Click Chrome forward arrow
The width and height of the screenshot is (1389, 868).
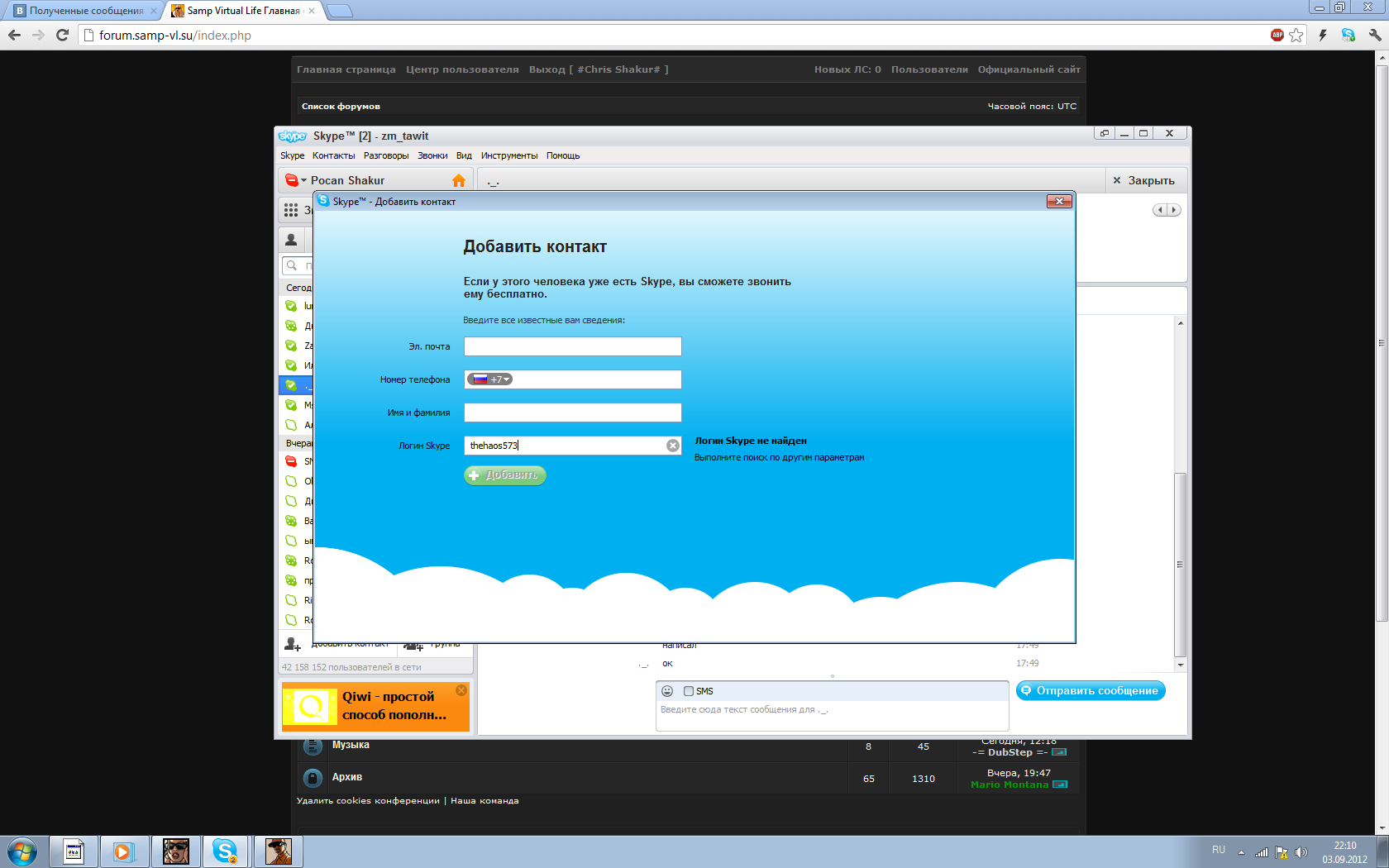(38, 35)
